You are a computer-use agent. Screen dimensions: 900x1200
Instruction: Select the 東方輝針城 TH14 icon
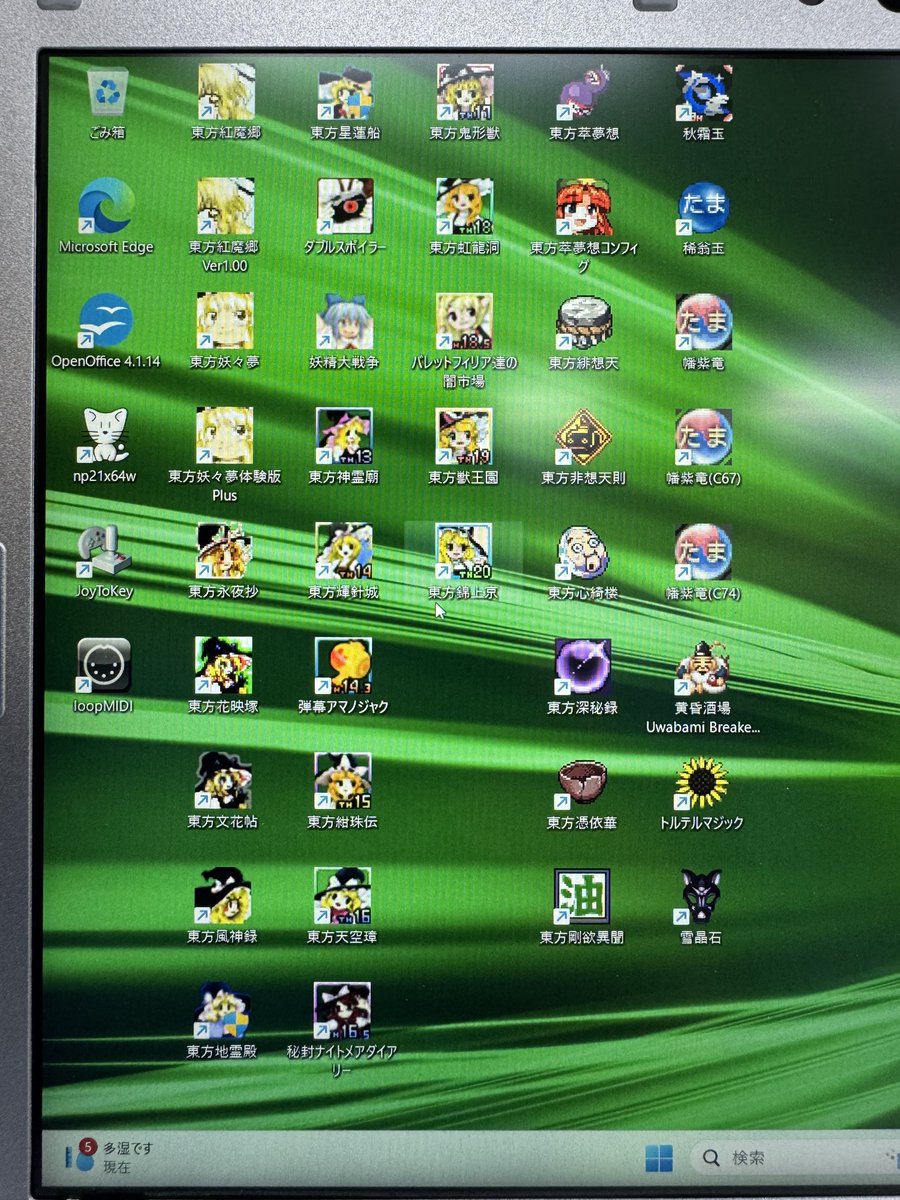(x=344, y=550)
